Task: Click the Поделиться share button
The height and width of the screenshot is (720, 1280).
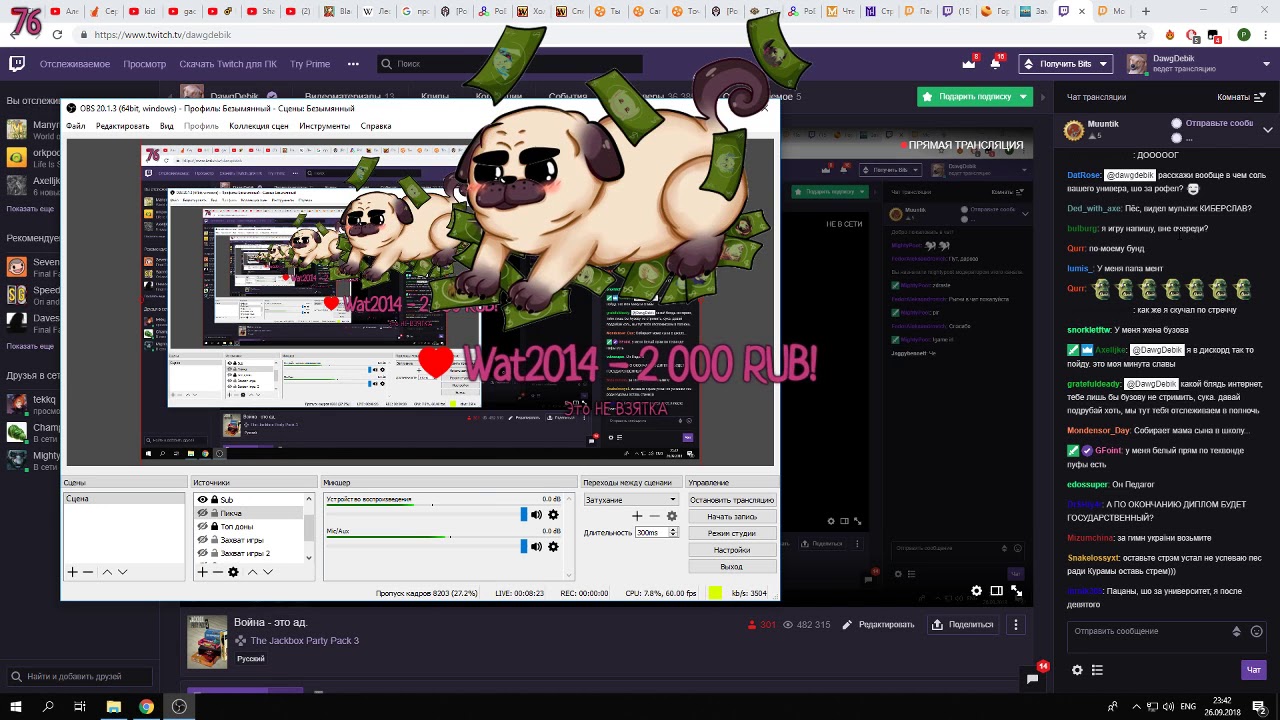Action: 962,625
